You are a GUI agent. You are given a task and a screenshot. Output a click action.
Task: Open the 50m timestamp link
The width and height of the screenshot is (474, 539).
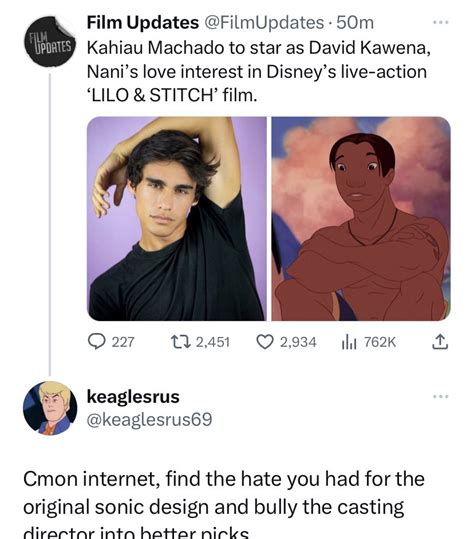355,23
